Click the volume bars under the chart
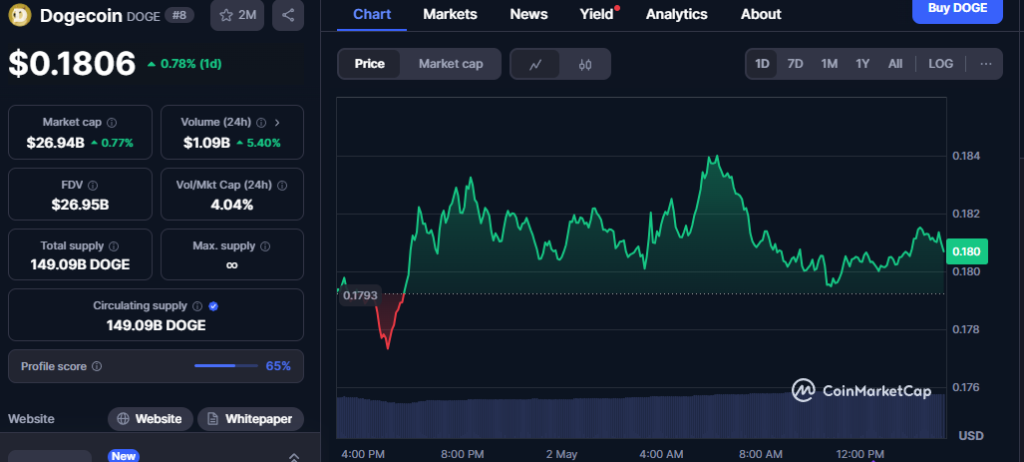 (x=641, y=416)
